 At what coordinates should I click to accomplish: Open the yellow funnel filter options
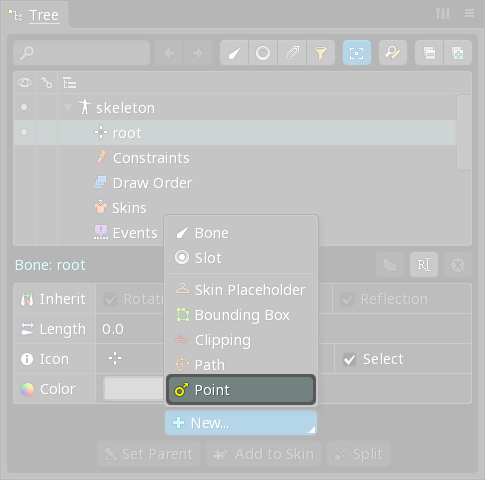[x=321, y=53]
